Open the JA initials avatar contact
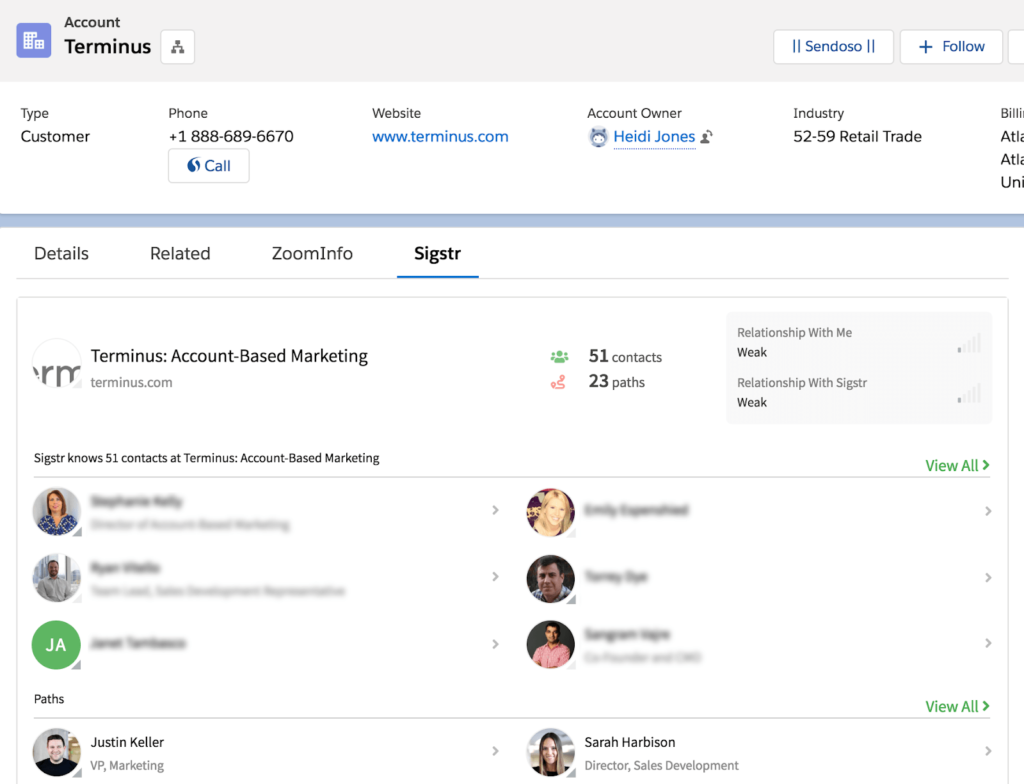Image resolution: width=1024 pixels, height=784 pixels. click(56, 645)
